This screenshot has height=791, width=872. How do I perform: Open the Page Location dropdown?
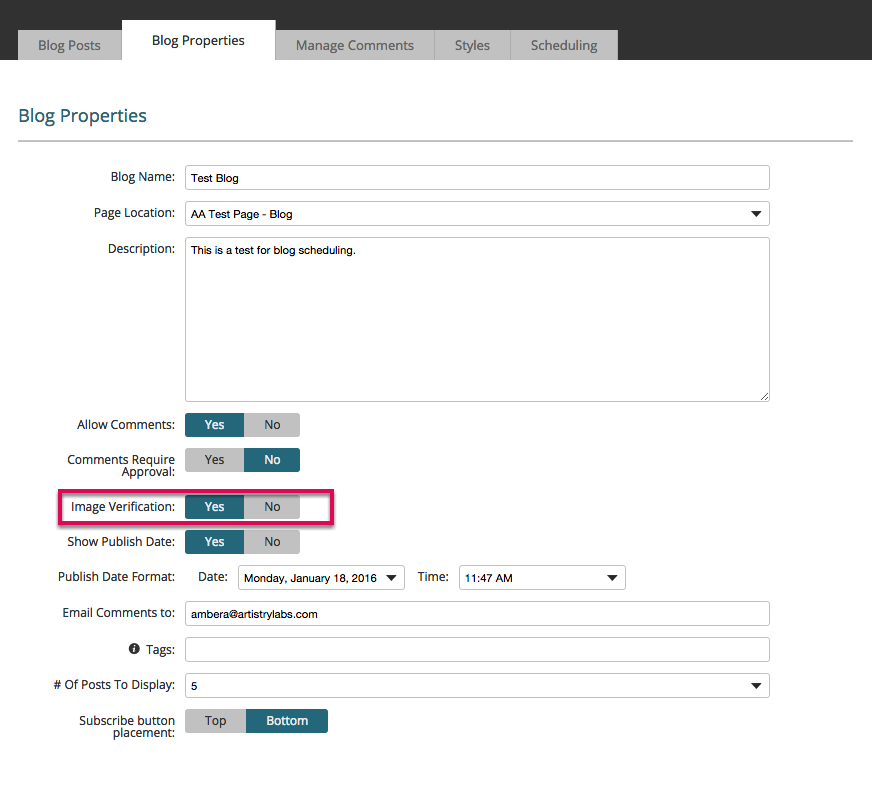[477, 214]
